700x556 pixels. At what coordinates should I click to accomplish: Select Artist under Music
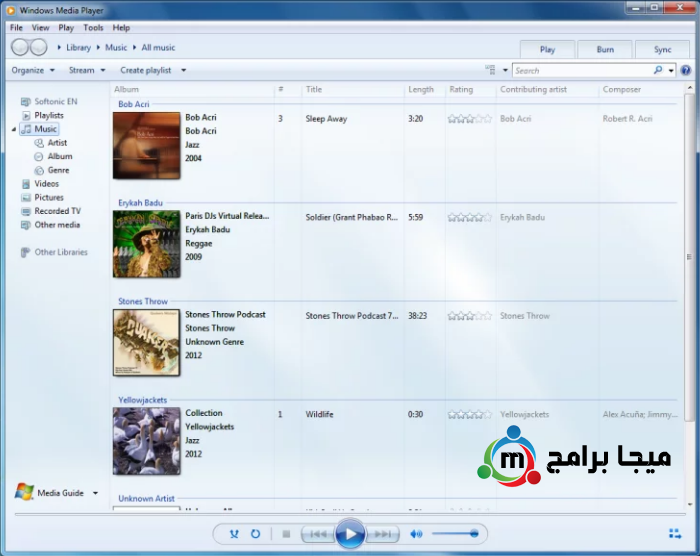tap(51, 142)
